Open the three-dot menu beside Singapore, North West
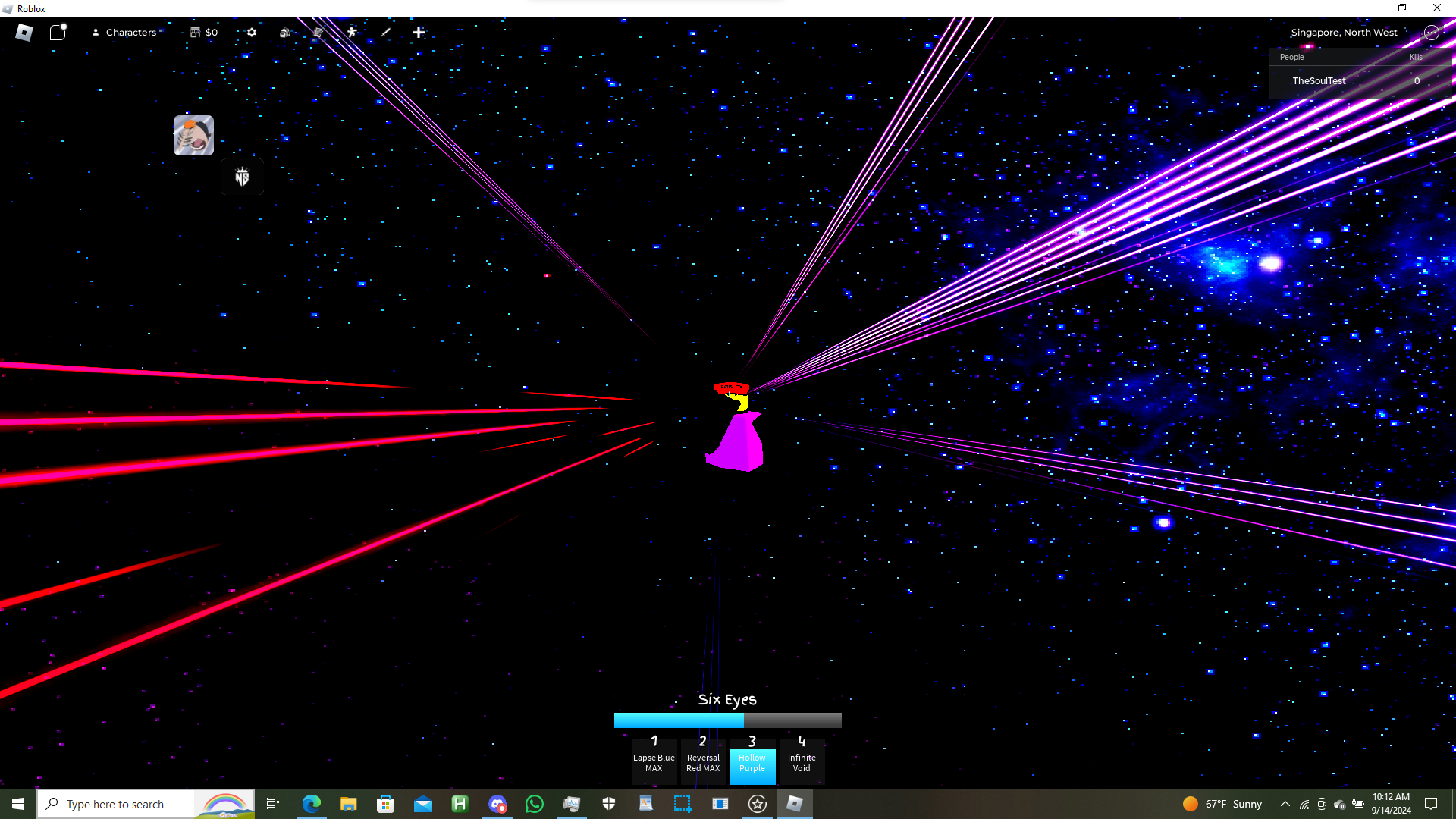The width and height of the screenshot is (1456, 819). click(1431, 33)
